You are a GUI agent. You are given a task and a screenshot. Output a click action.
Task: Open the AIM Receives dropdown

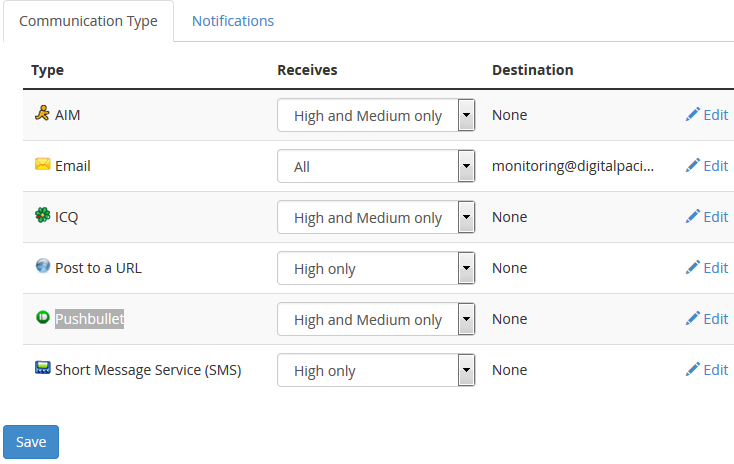click(376, 115)
